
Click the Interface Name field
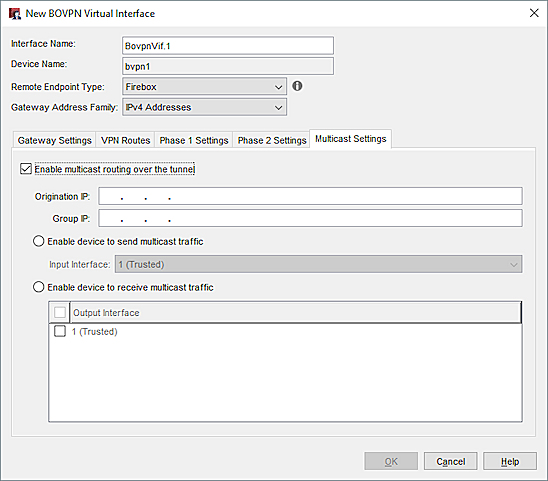click(228, 46)
